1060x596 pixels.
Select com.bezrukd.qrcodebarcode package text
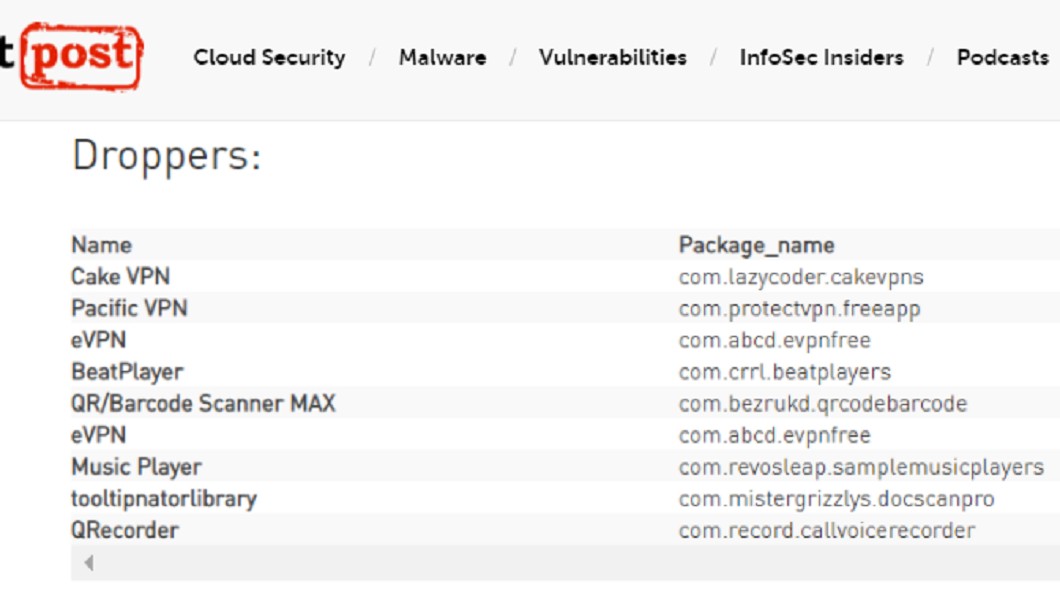tap(823, 404)
